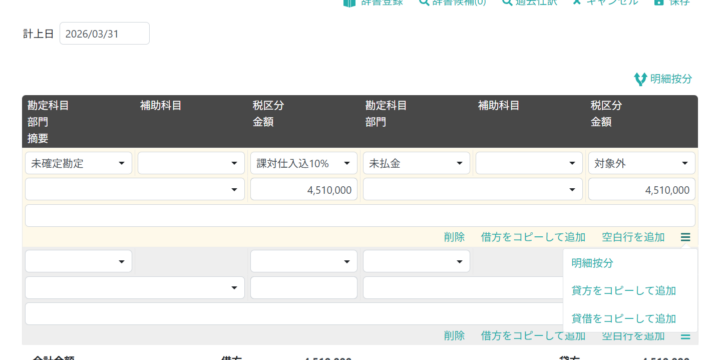Viewport: 720px width, 360px height.
Task: Select 貸借をコピーして追加 from the popup menu
Action: coord(624,318)
